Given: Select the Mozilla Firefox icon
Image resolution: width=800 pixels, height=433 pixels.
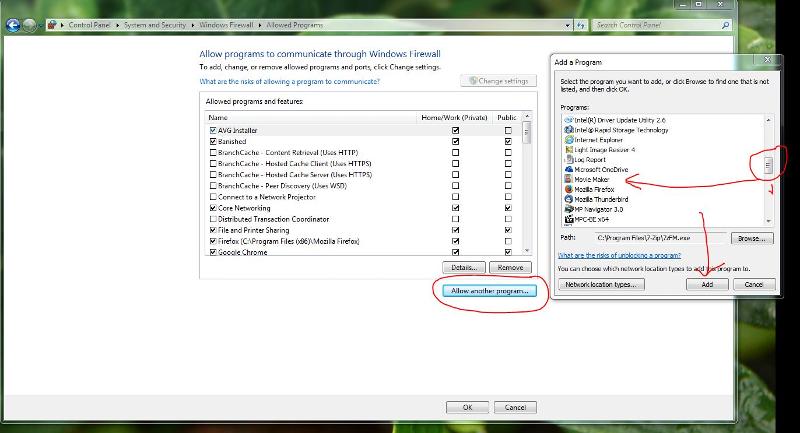Looking at the screenshot, I should [x=569, y=189].
